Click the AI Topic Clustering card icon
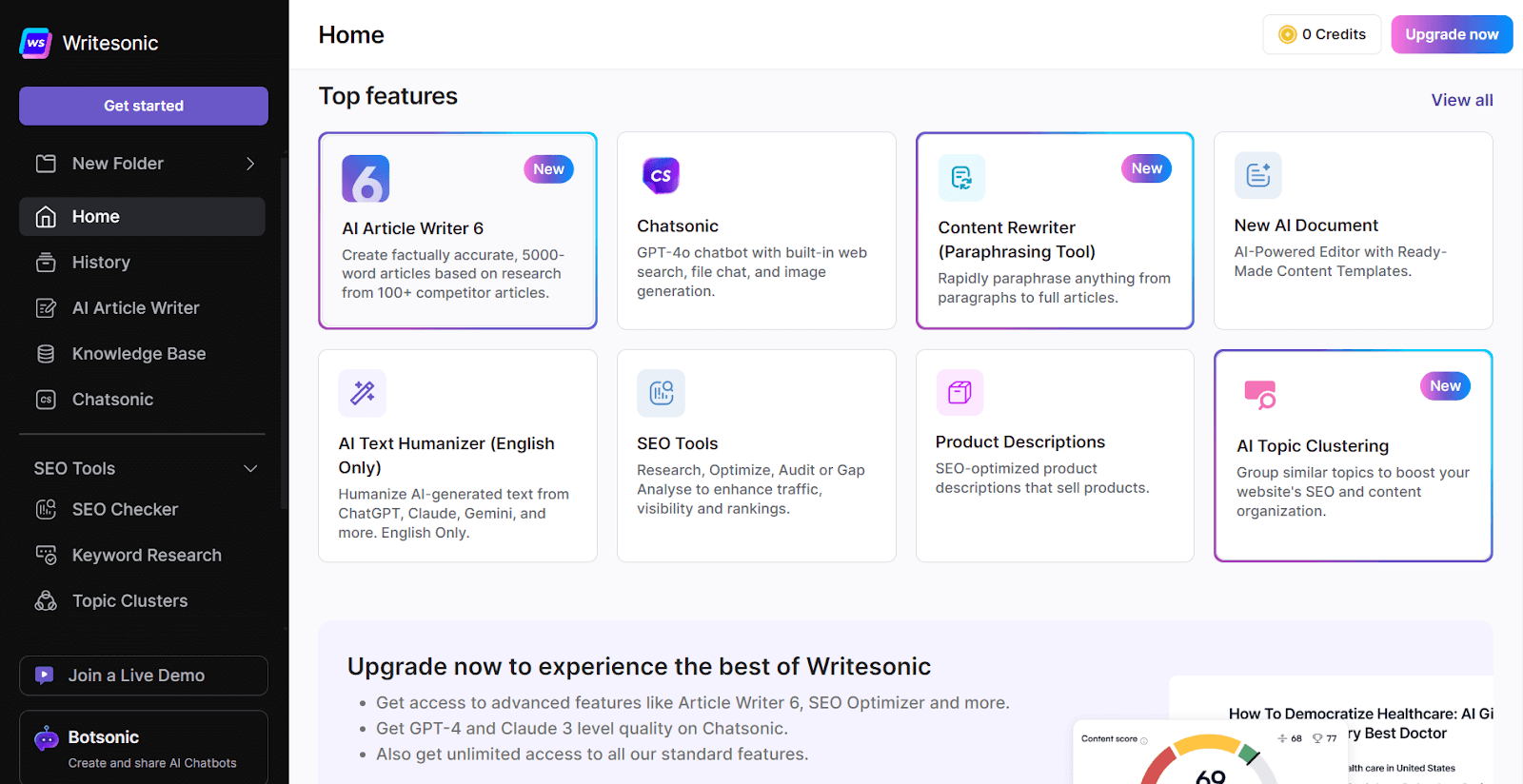1523x784 pixels. tap(1260, 395)
